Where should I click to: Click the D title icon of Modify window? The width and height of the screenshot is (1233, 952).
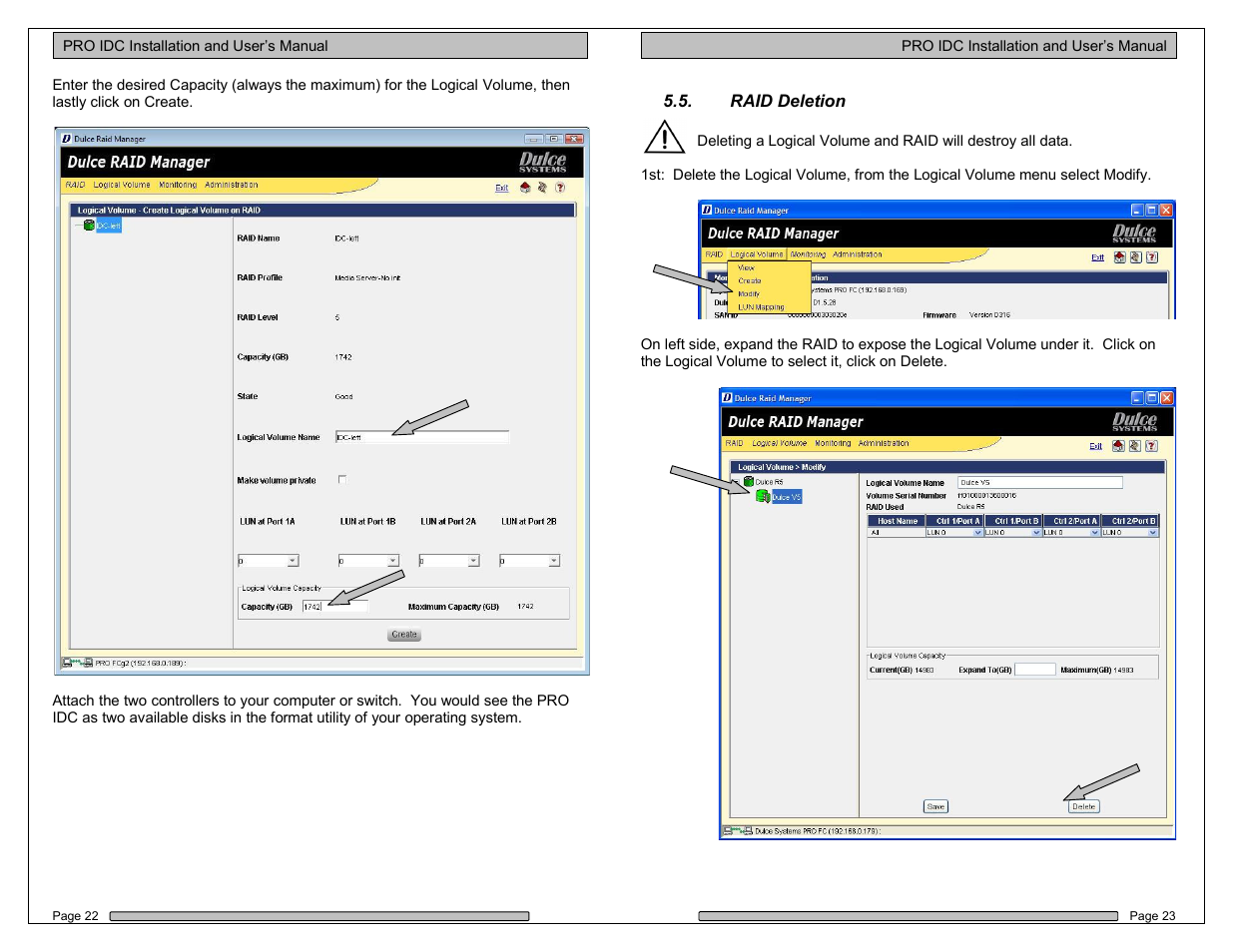728,398
